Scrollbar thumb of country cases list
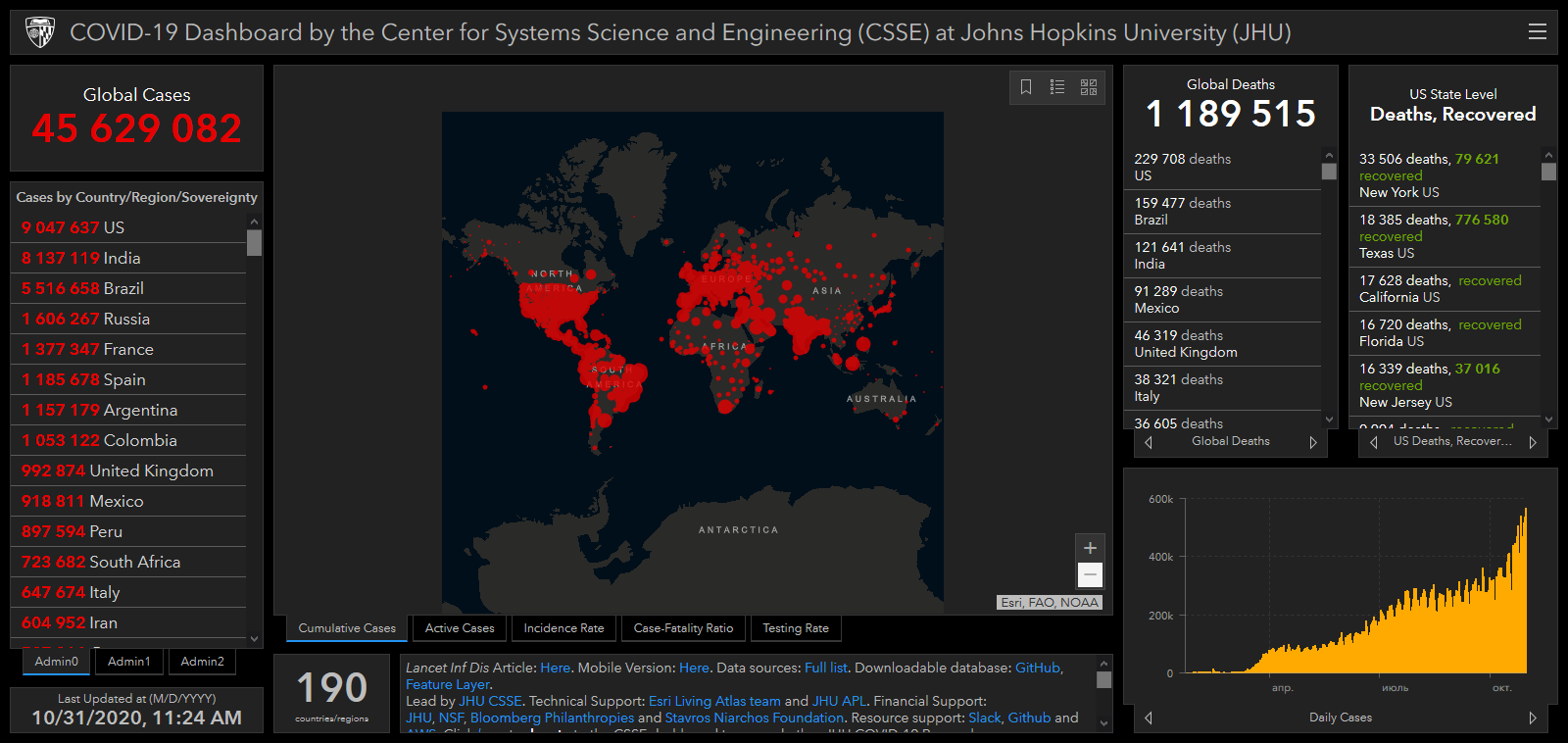Image resolution: width=1568 pixels, height=743 pixels. 255,242
